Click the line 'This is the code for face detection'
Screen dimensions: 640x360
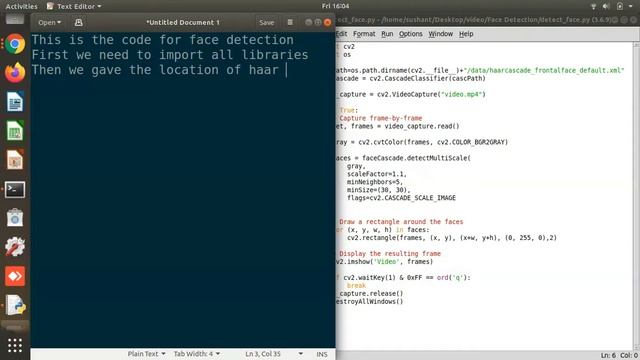pyautogui.click(x=162, y=40)
